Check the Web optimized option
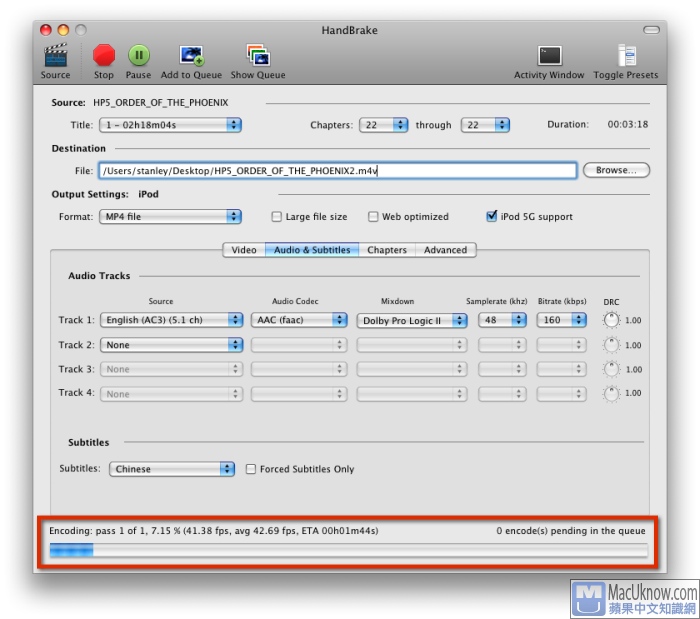The width and height of the screenshot is (700, 619). (x=373, y=217)
